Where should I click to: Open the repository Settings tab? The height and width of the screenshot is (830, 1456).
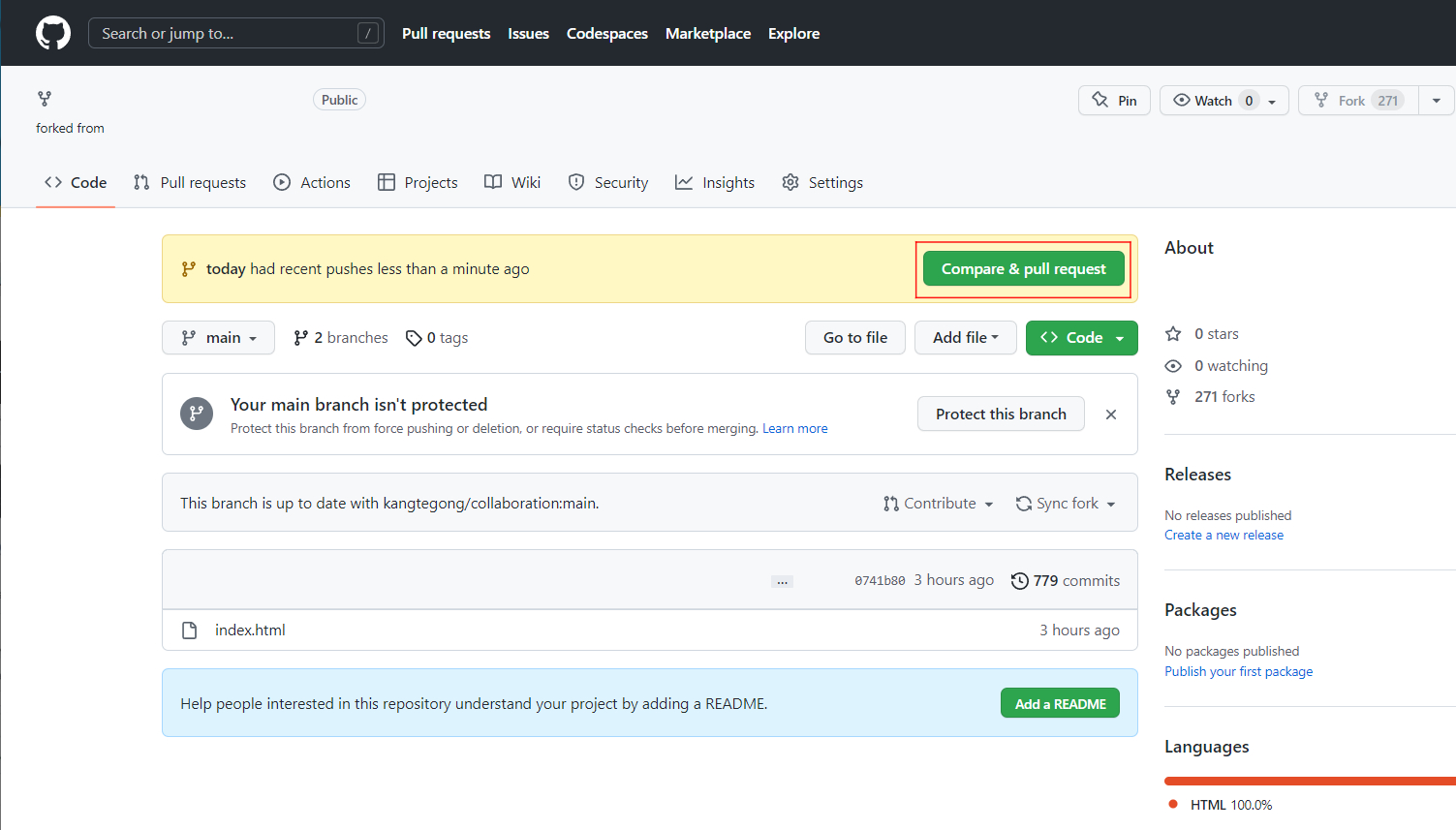coord(822,182)
